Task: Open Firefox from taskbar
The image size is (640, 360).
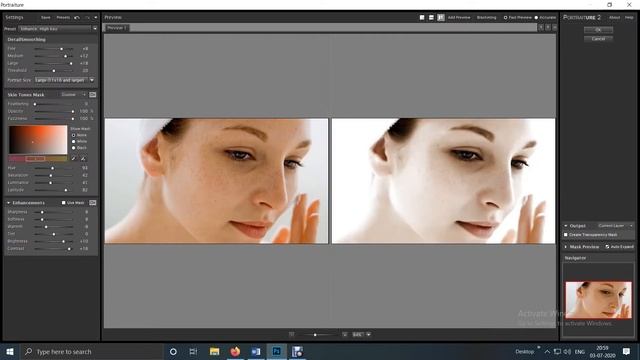Action: point(235,351)
